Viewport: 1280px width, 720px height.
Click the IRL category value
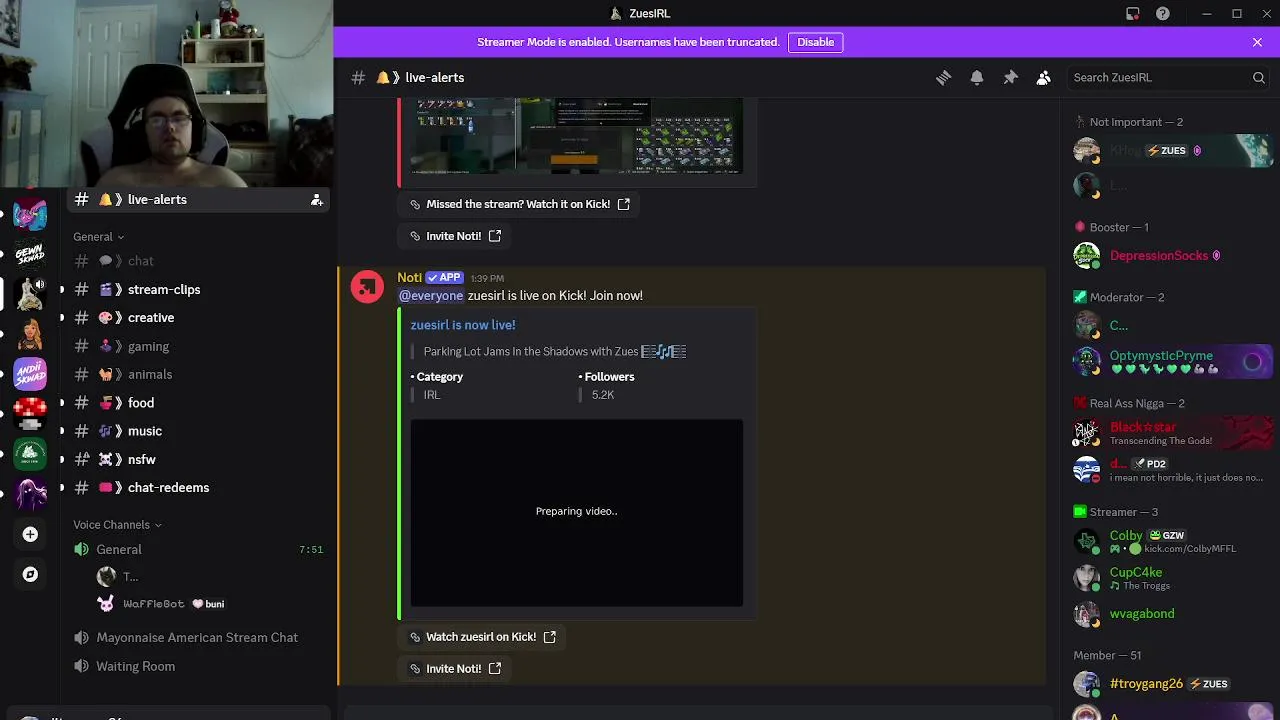click(432, 395)
